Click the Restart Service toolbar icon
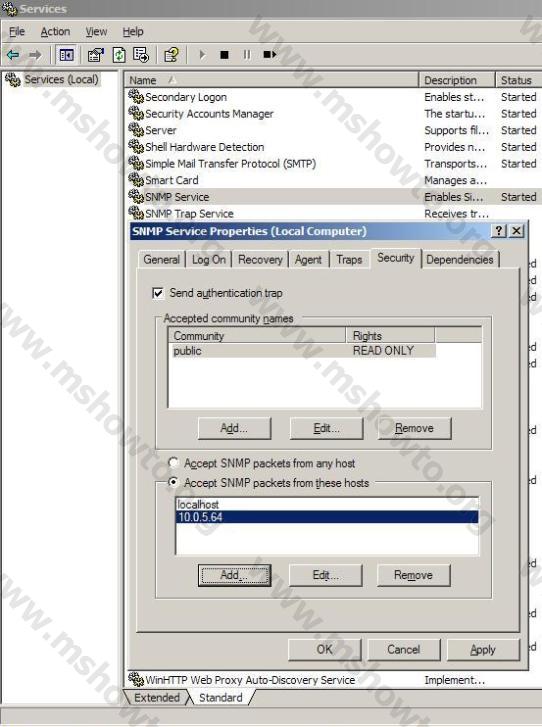The height and width of the screenshot is (727, 542). (269, 55)
